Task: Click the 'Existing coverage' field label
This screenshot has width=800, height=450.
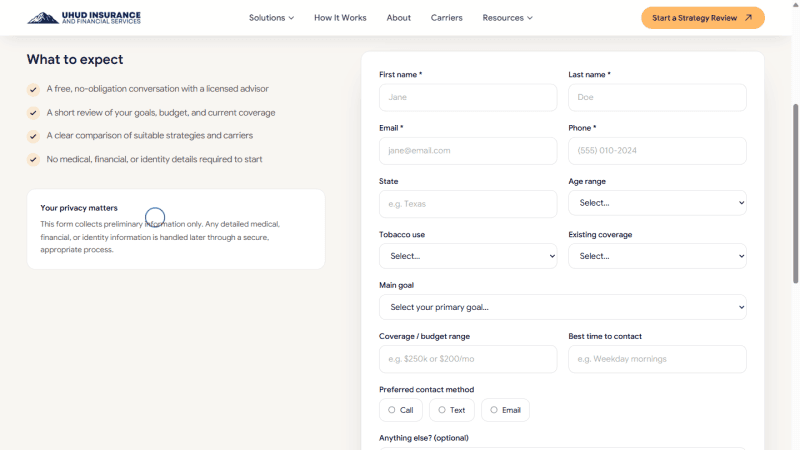Action: (600, 235)
